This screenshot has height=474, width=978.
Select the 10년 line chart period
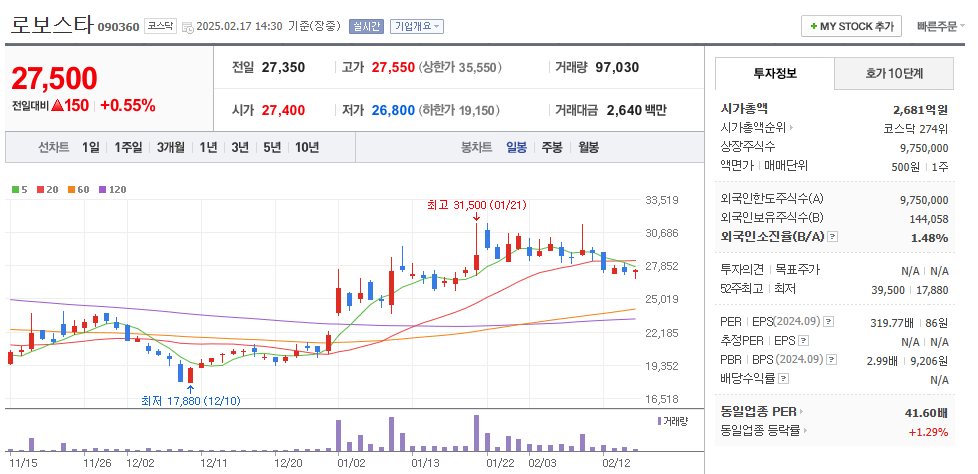click(x=307, y=148)
